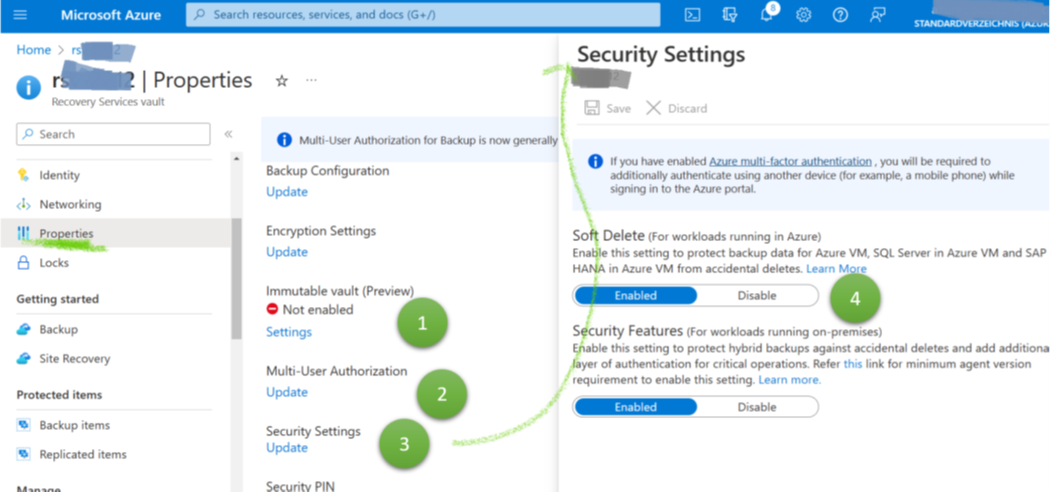The height and width of the screenshot is (493, 1050).
Task: Open Learn More link for Soft Delete
Action: pos(836,269)
